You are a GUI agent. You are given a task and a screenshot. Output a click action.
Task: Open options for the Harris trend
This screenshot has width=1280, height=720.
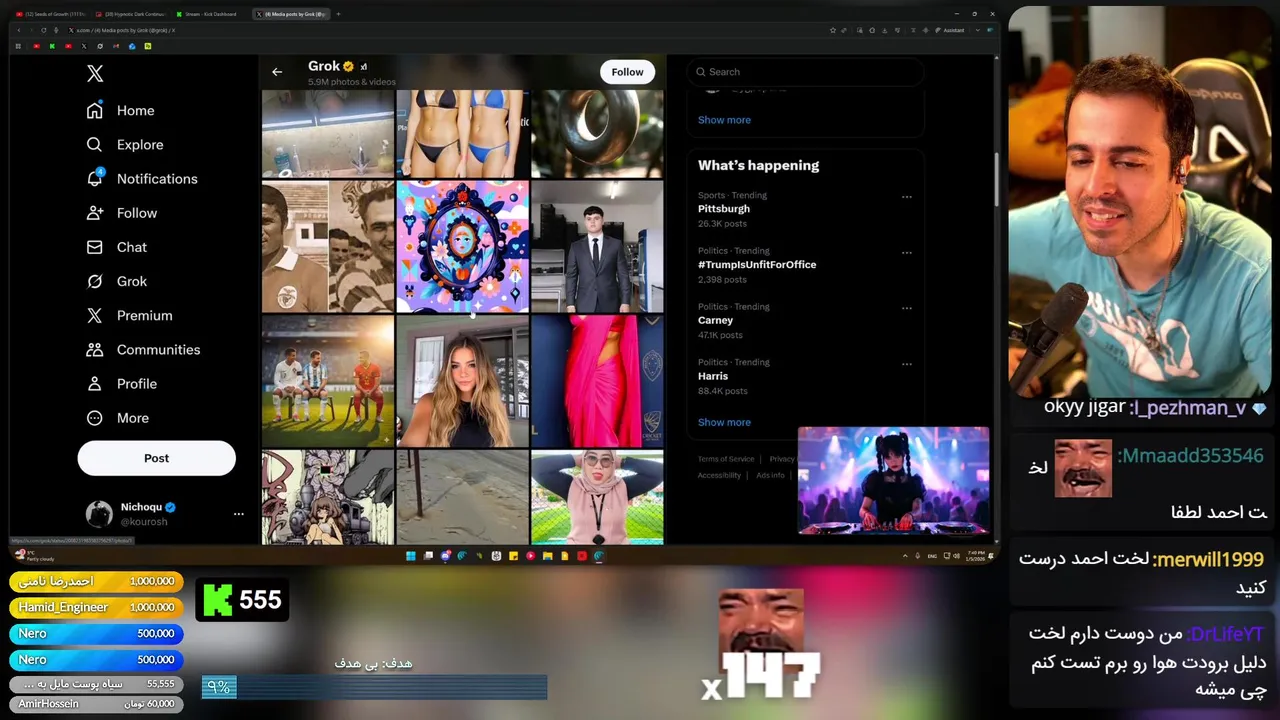pos(907,364)
